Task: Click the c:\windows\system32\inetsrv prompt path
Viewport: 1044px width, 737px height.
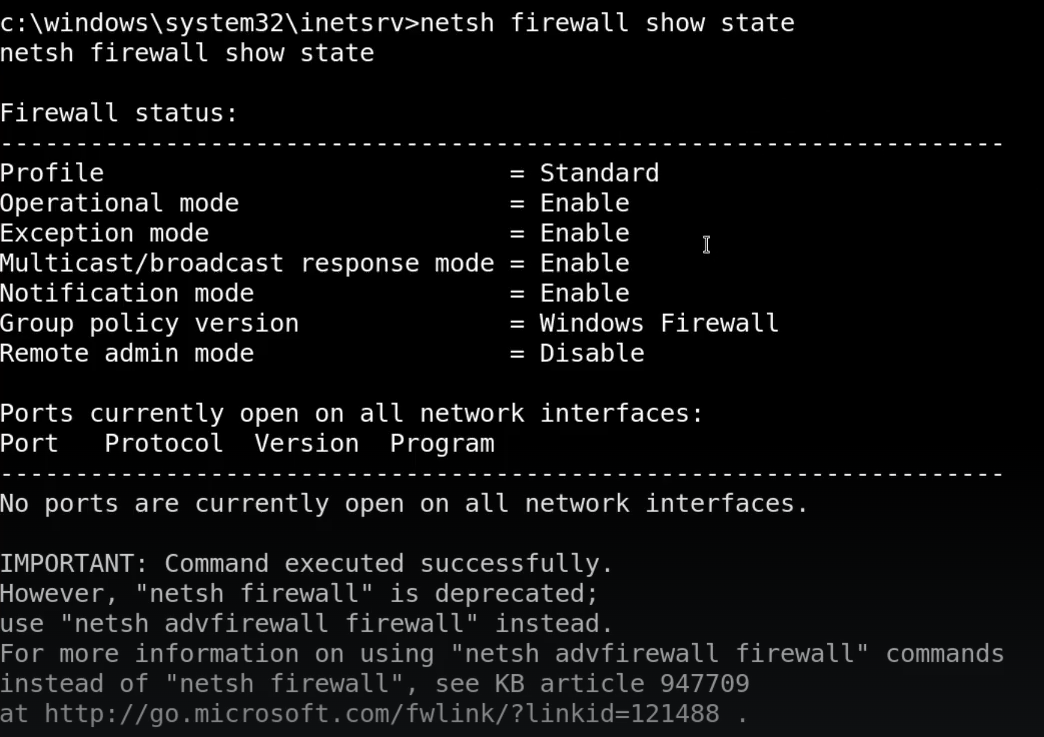Action: point(202,23)
